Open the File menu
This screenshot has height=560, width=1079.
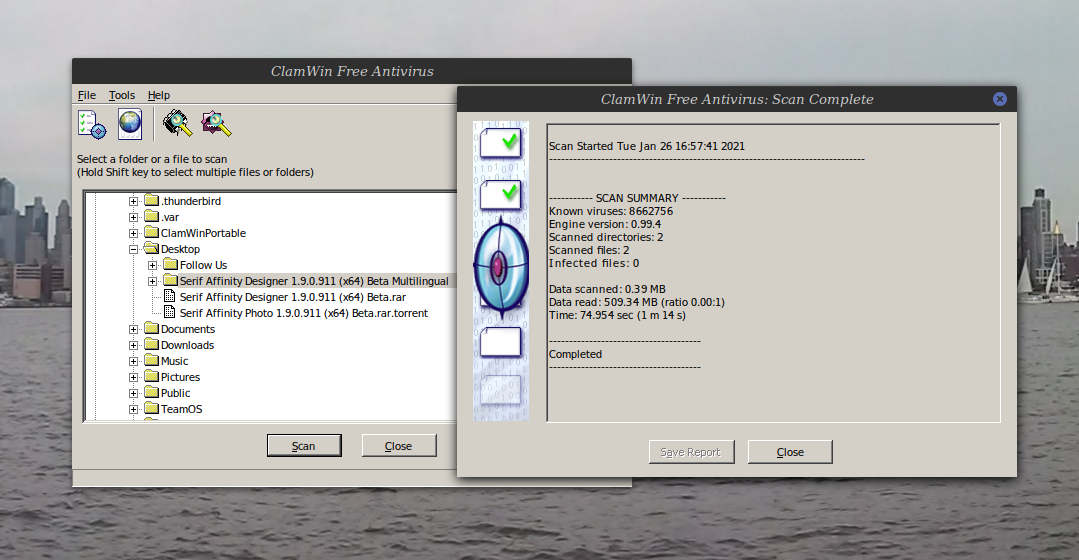(x=87, y=95)
